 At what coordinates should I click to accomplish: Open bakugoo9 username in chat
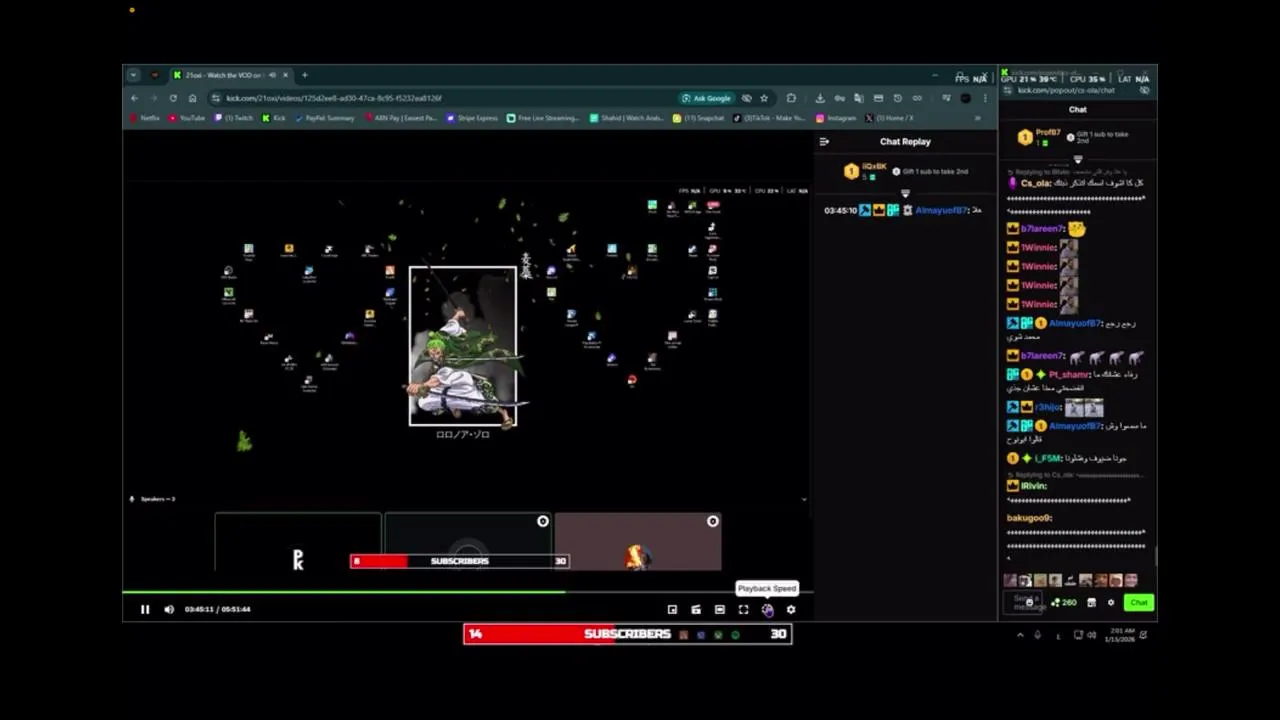click(1029, 518)
